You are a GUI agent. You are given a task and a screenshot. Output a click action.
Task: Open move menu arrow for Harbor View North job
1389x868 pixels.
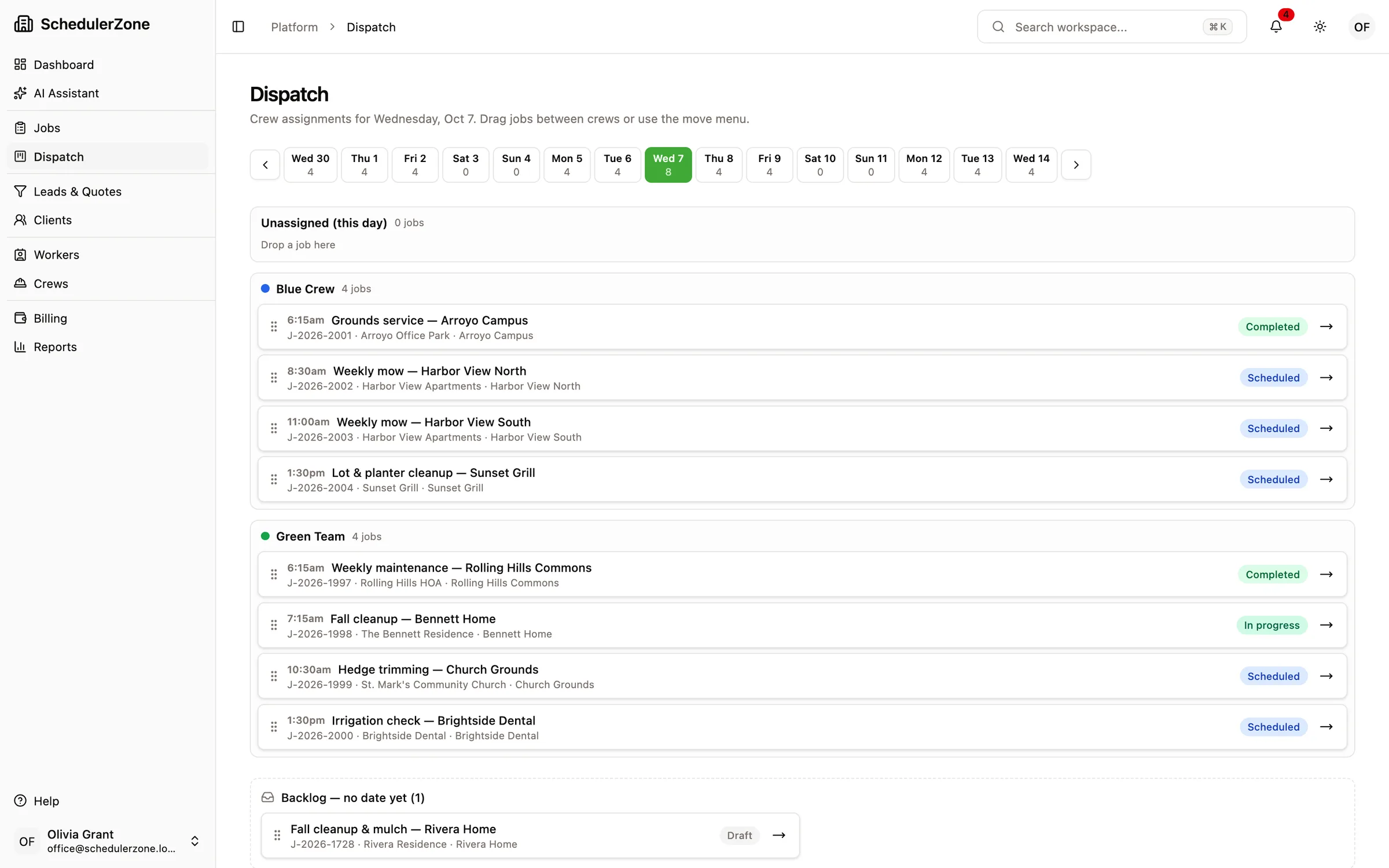click(1326, 377)
